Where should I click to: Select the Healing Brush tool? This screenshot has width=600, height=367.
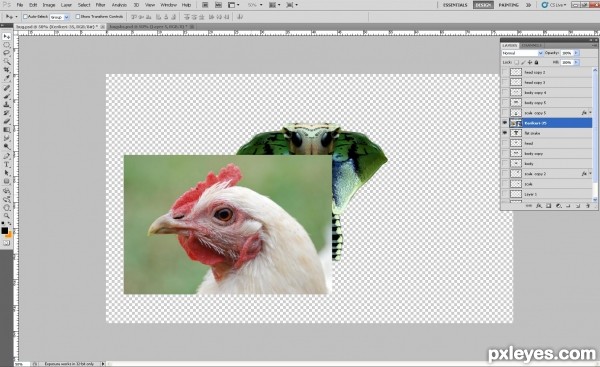click(7, 88)
